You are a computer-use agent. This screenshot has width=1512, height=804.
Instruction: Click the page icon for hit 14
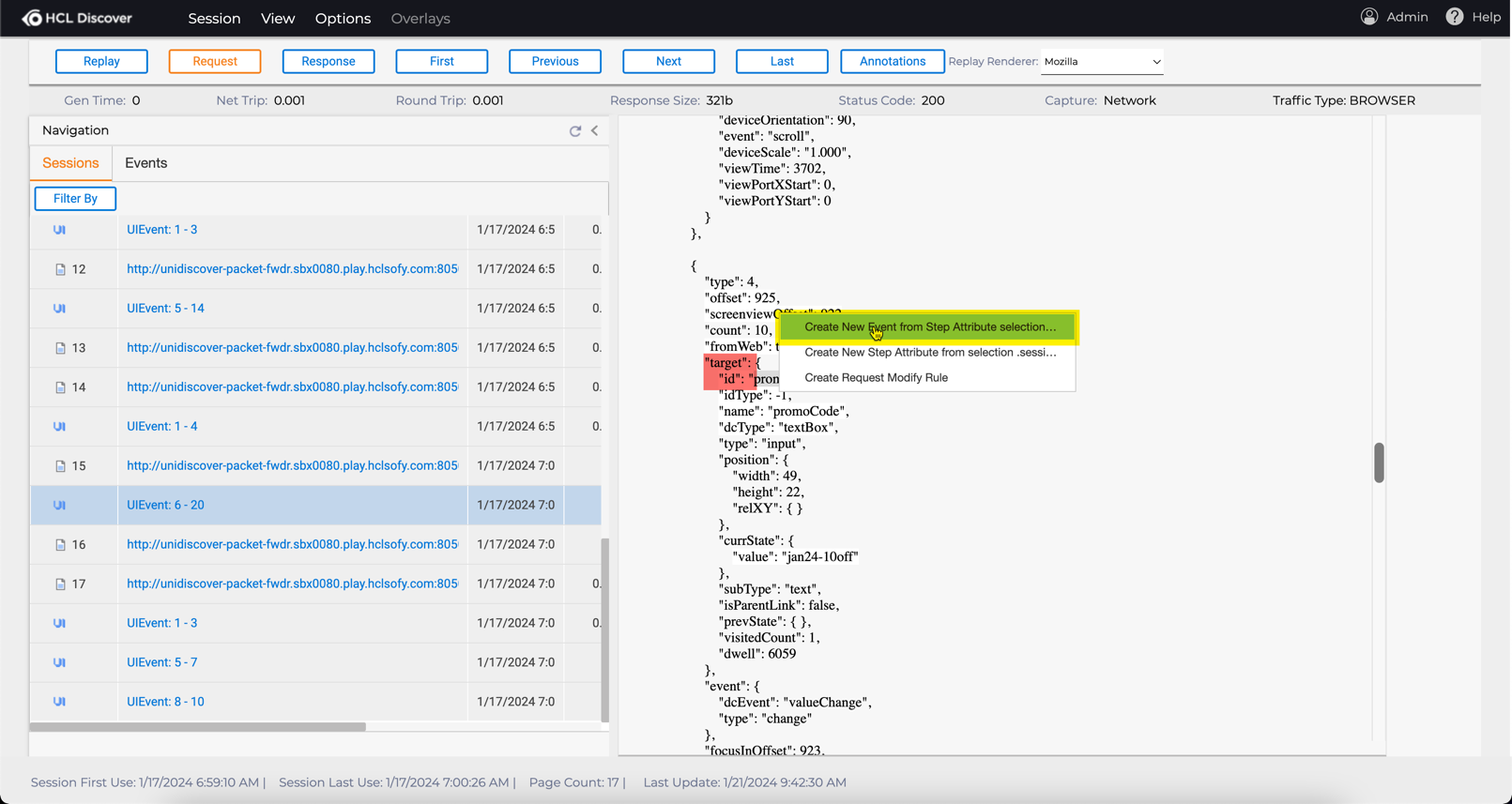(x=60, y=387)
